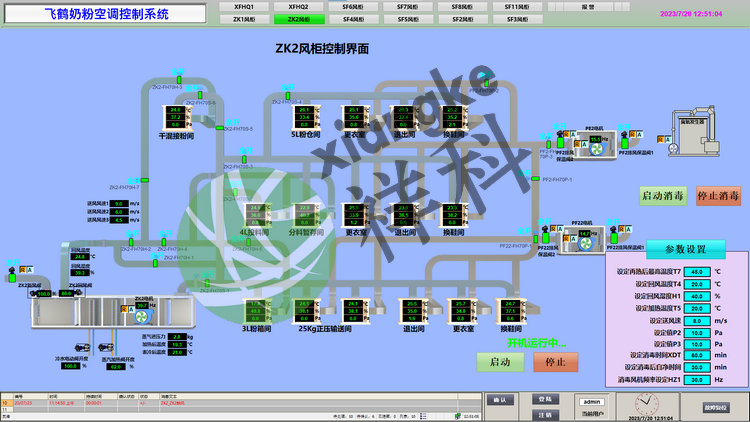Click the 停止消毒 button
This screenshot has width=750, height=422.
(x=718, y=195)
